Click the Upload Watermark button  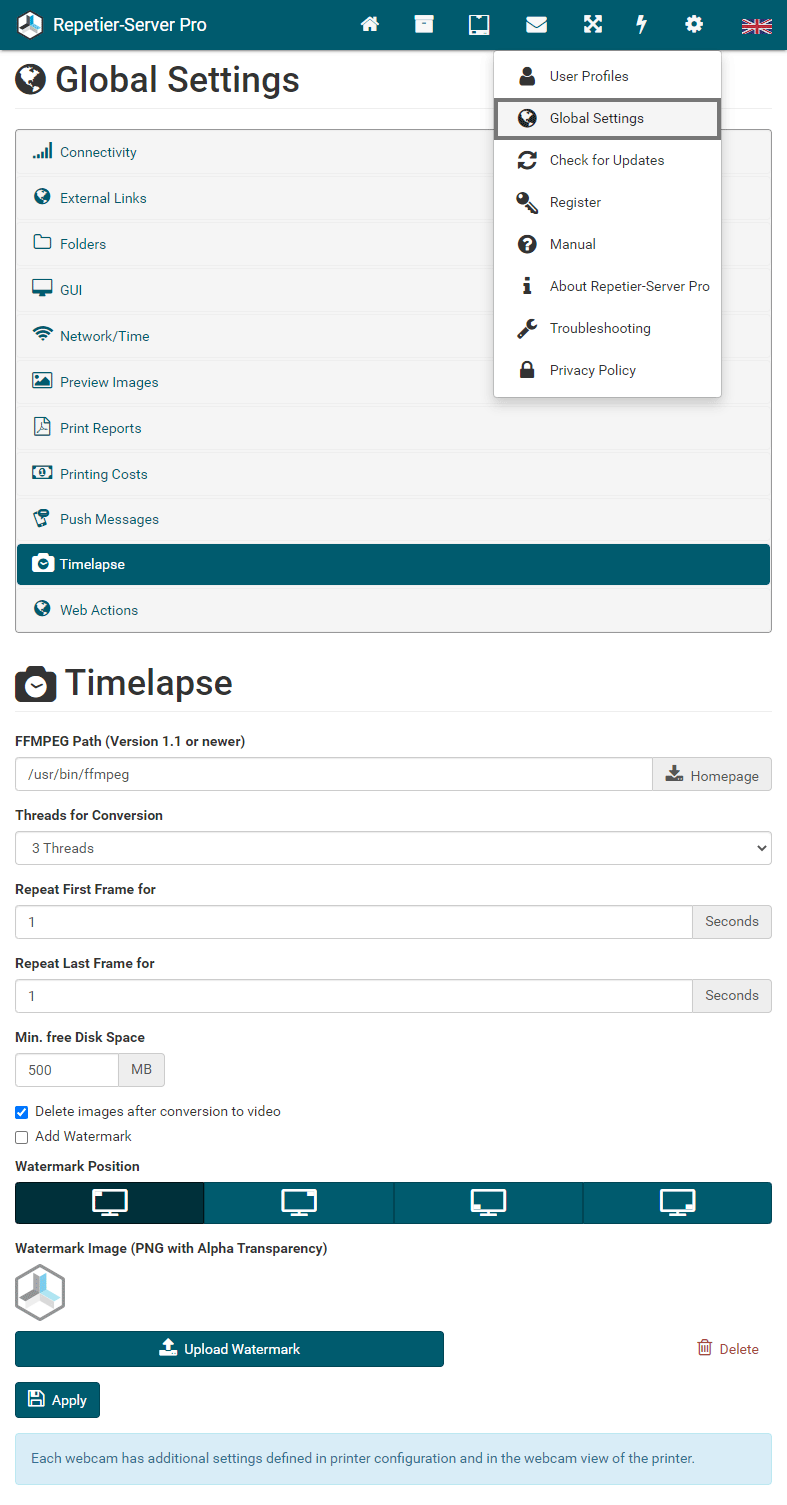[x=229, y=1349]
